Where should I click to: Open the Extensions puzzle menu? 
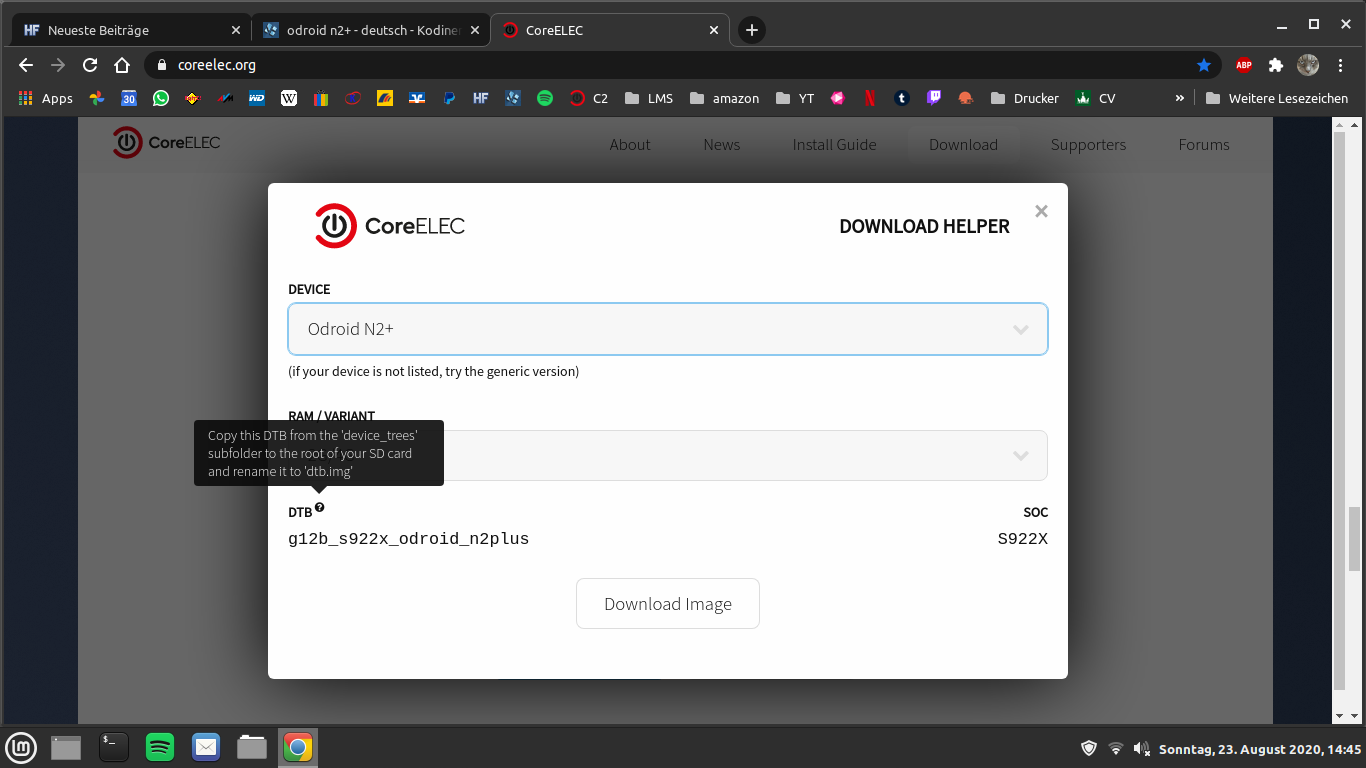pos(1276,65)
